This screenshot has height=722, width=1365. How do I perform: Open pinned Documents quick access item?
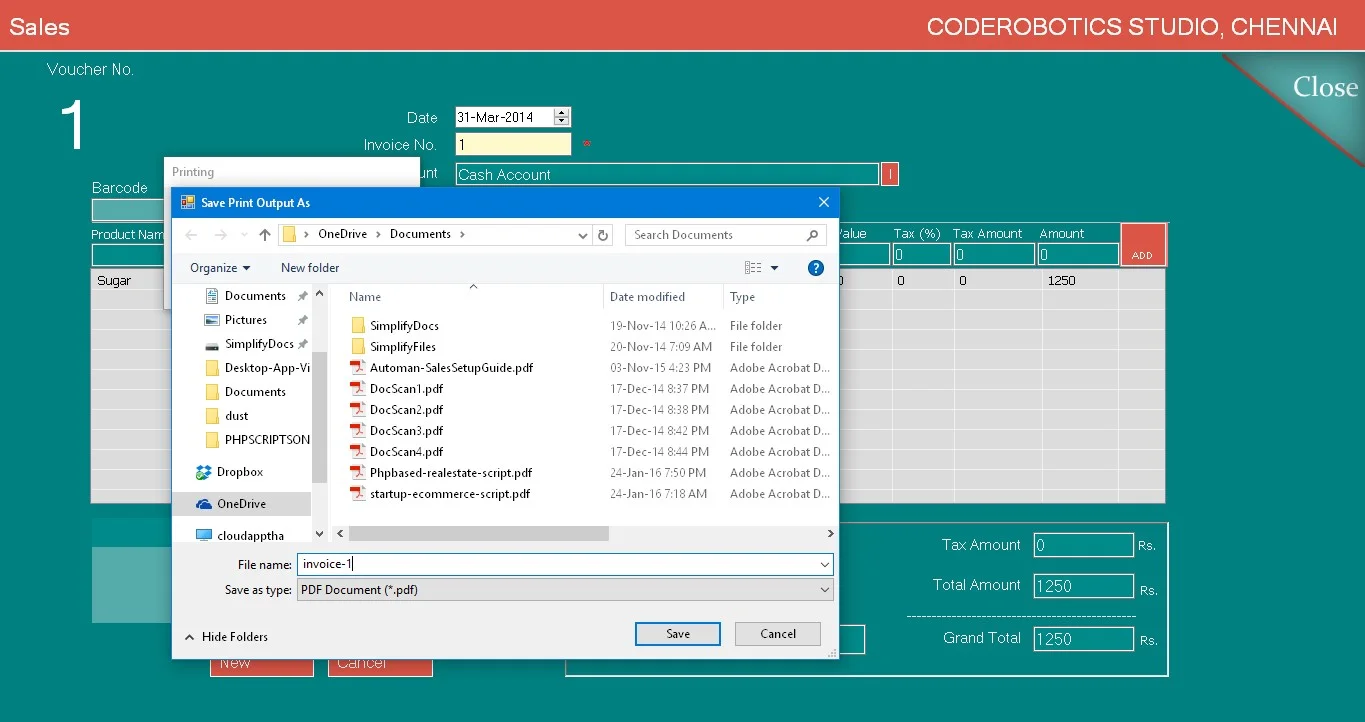255,296
